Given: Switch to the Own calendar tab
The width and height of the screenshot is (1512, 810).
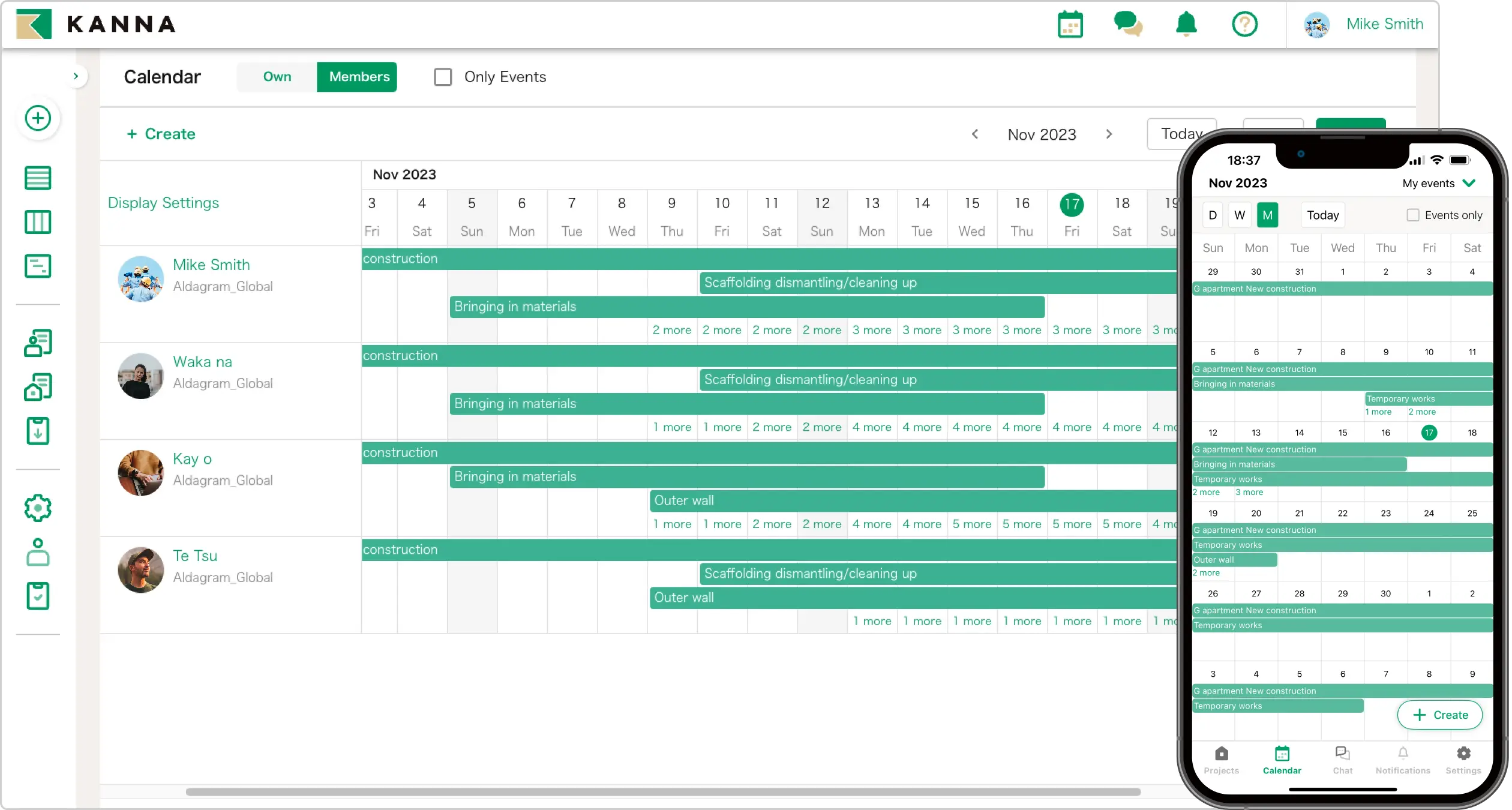Looking at the screenshot, I should [x=277, y=77].
